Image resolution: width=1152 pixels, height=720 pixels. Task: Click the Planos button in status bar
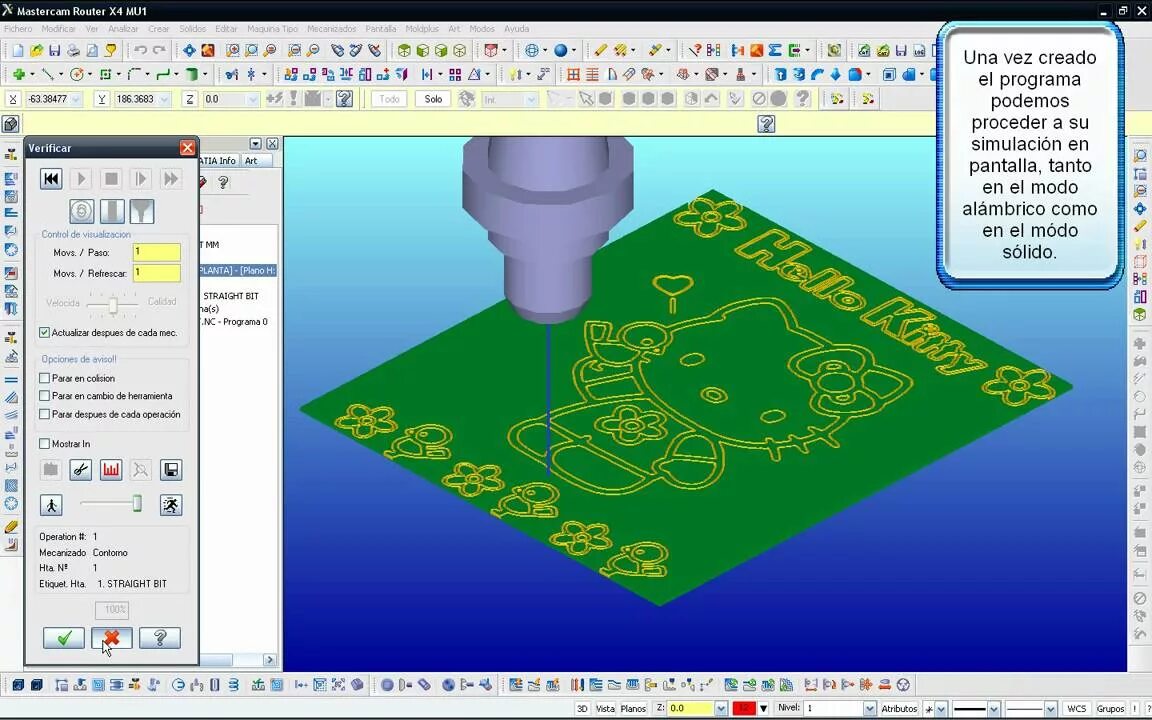click(633, 708)
